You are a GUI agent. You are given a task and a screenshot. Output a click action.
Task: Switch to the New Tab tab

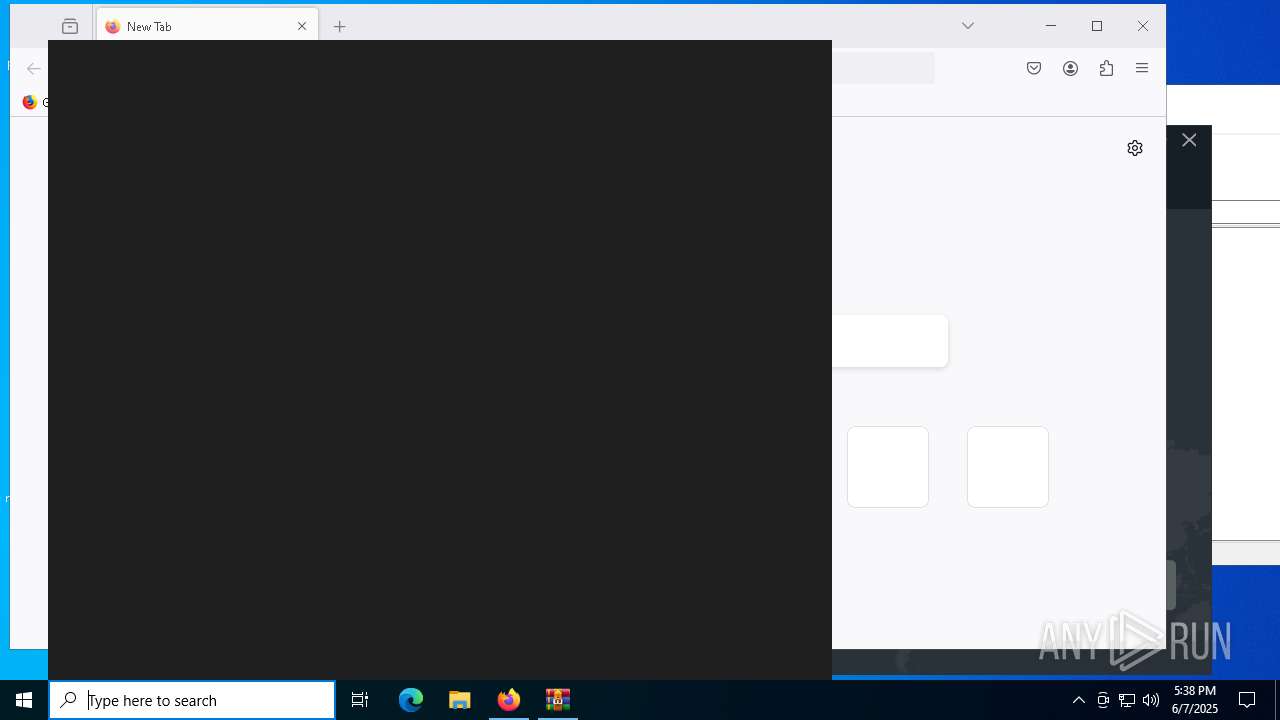[x=207, y=27]
